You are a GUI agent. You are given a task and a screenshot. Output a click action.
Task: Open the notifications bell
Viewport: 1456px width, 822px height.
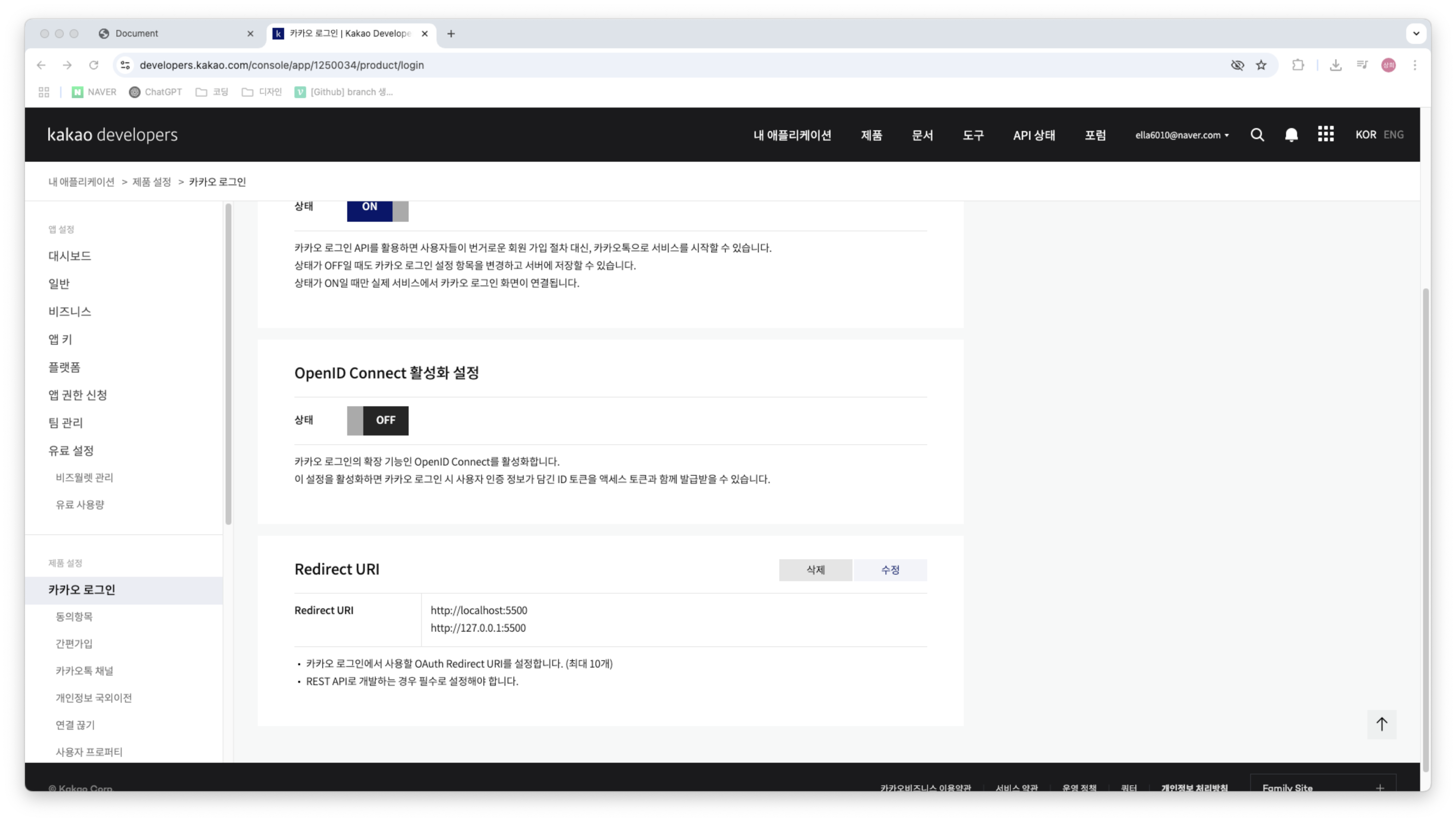[1291, 134]
